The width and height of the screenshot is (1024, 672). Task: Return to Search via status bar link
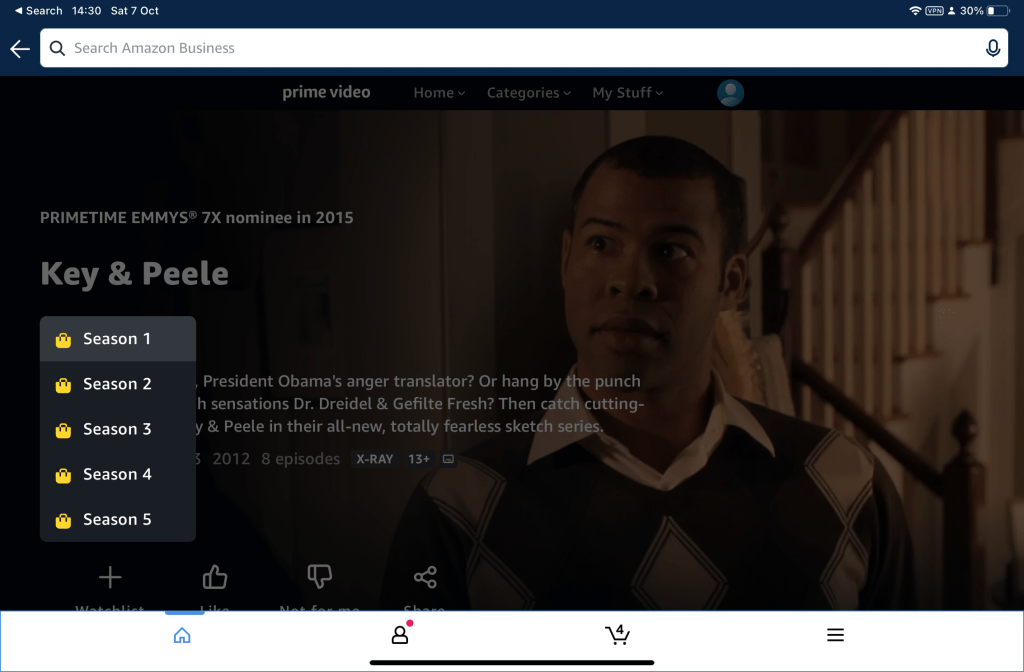click(x=39, y=10)
